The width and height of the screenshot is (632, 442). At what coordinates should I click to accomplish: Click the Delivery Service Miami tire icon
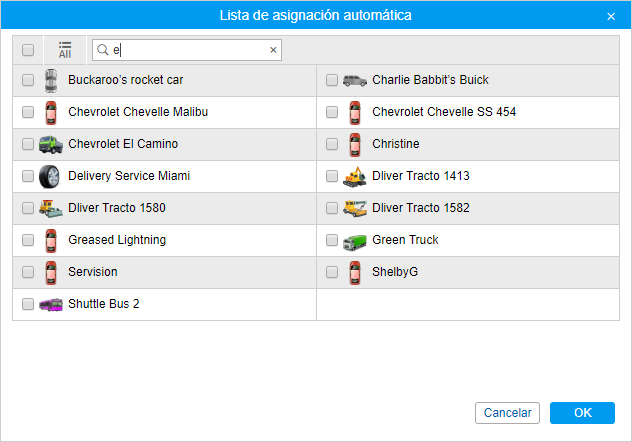(50, 176)
